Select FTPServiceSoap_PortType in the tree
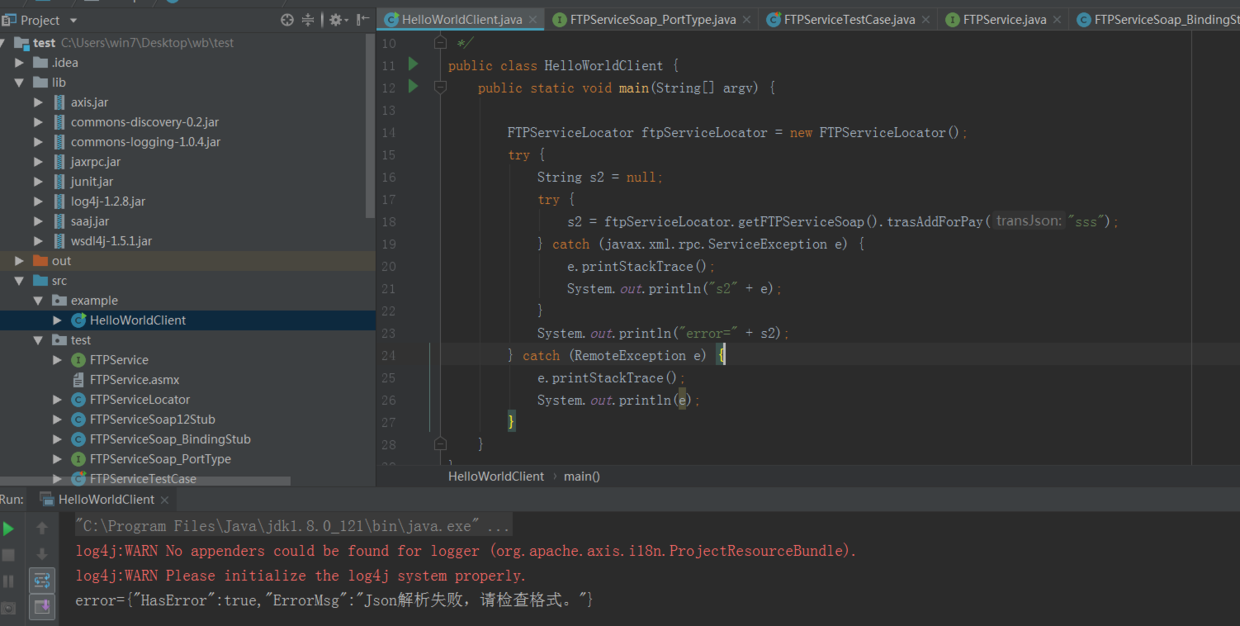The image size is (1240, 626). pos(160,459)
